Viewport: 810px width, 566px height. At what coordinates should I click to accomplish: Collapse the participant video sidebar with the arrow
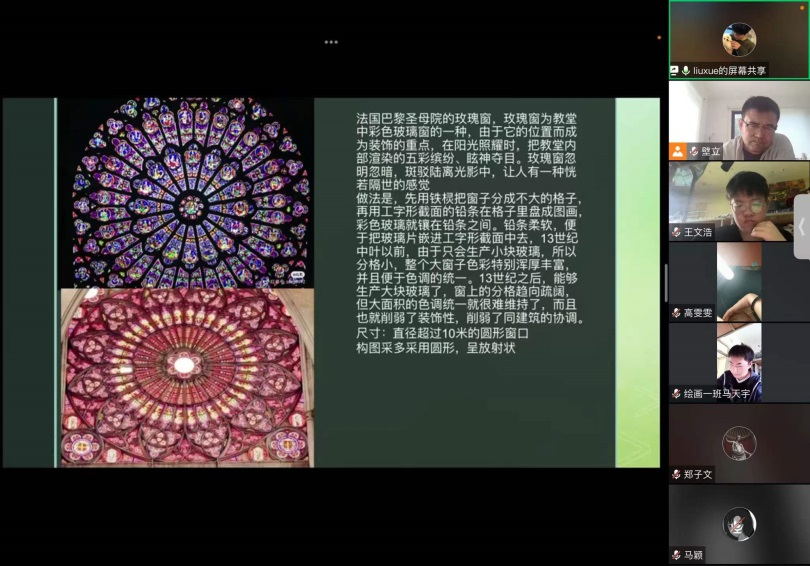coord(801,227)
